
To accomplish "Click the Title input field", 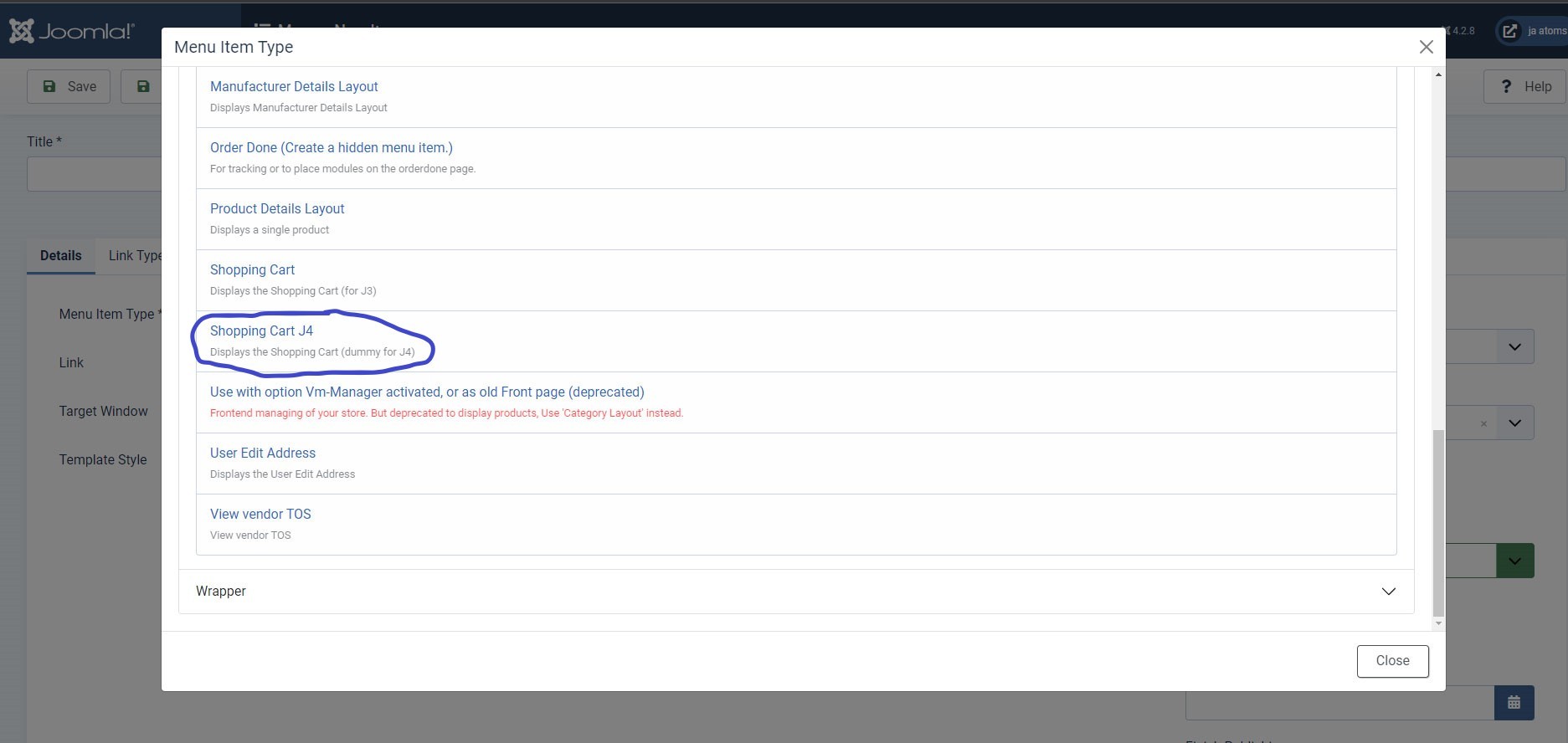I will click(94, 175).
